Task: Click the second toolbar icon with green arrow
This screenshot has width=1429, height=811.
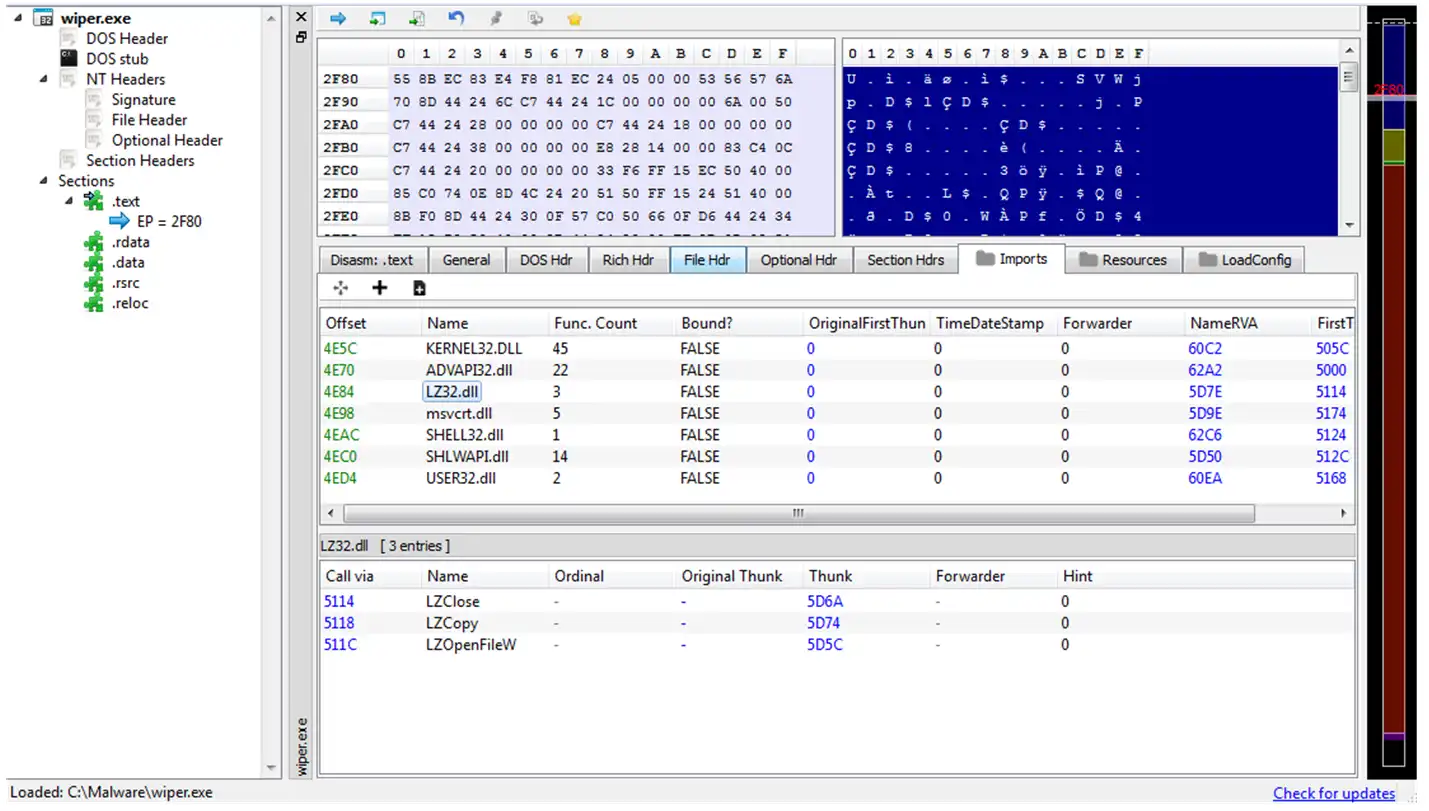Action: [377, 18]
